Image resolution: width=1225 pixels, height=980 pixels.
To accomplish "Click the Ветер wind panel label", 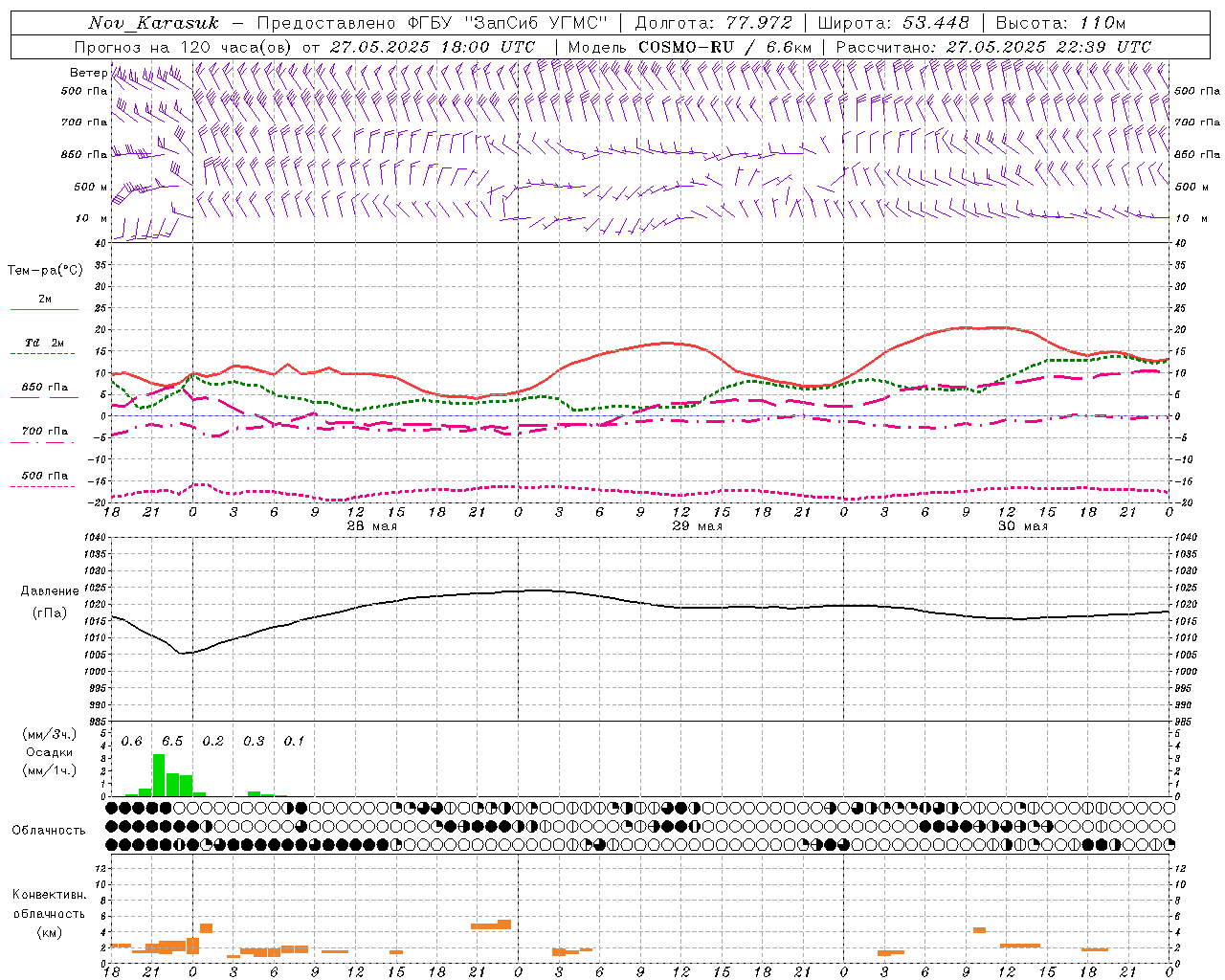I will click(x=88, y=73).
